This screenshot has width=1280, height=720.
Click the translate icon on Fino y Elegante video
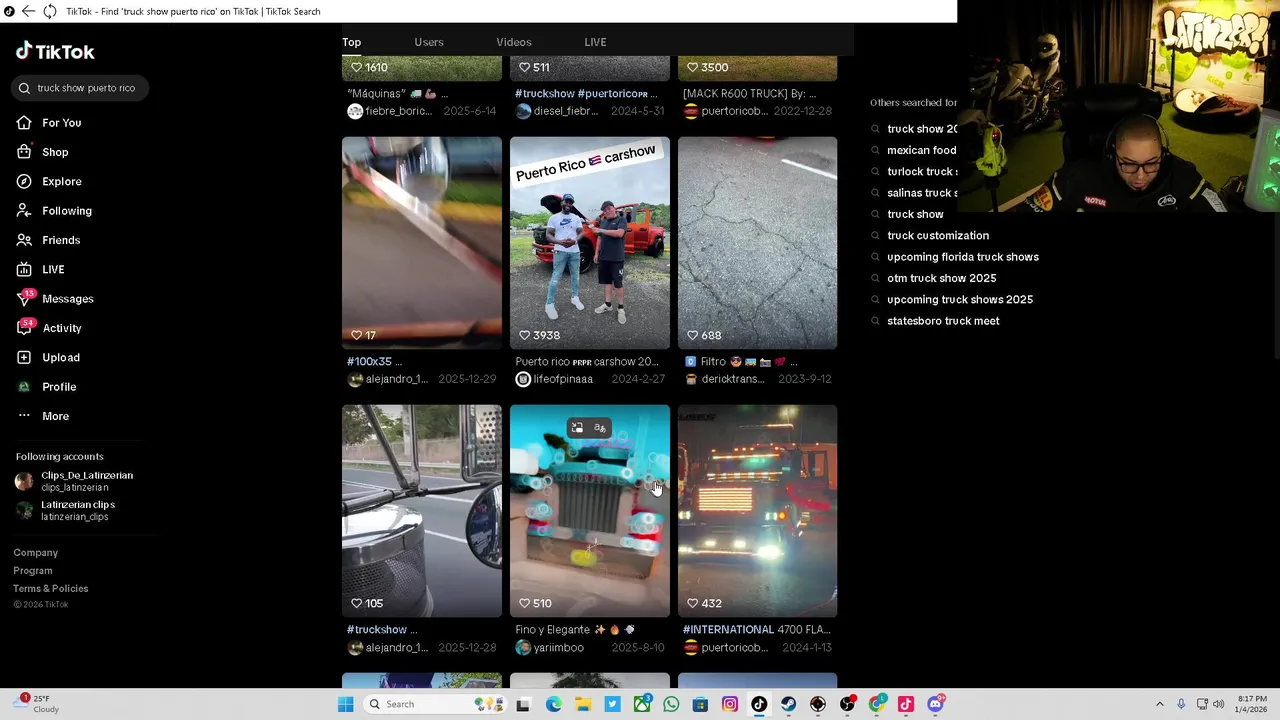click(x=600, y=428)
